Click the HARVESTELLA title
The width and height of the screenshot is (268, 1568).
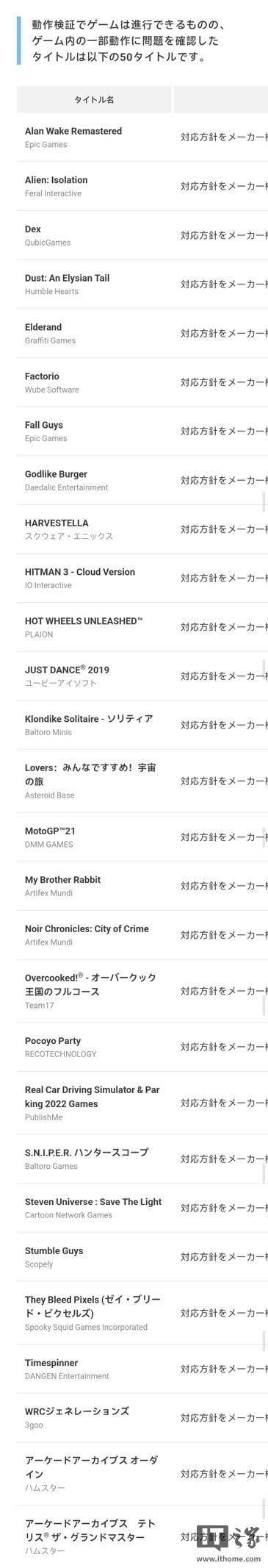coord(57,523)
